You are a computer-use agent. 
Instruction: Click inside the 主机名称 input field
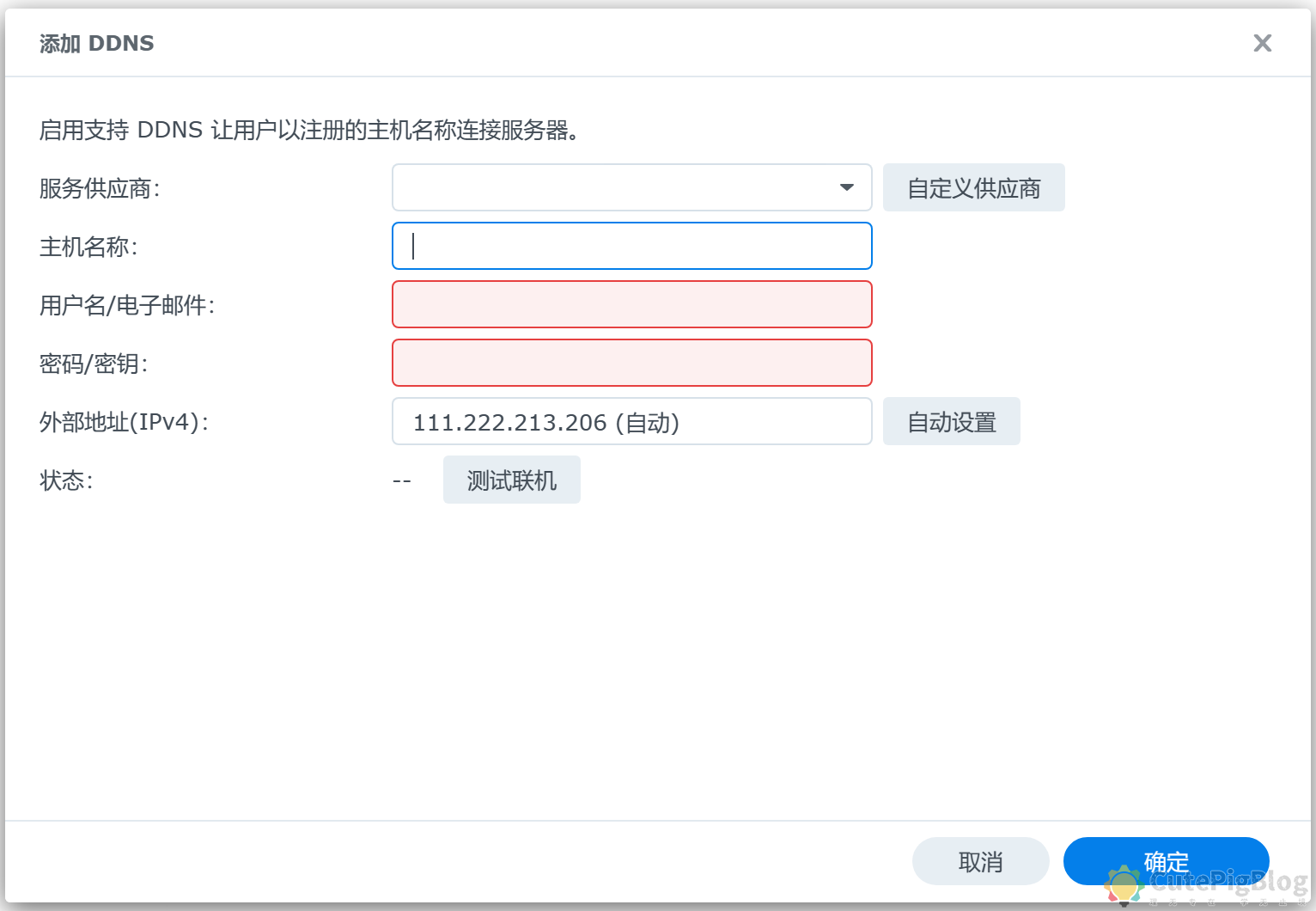631,246
